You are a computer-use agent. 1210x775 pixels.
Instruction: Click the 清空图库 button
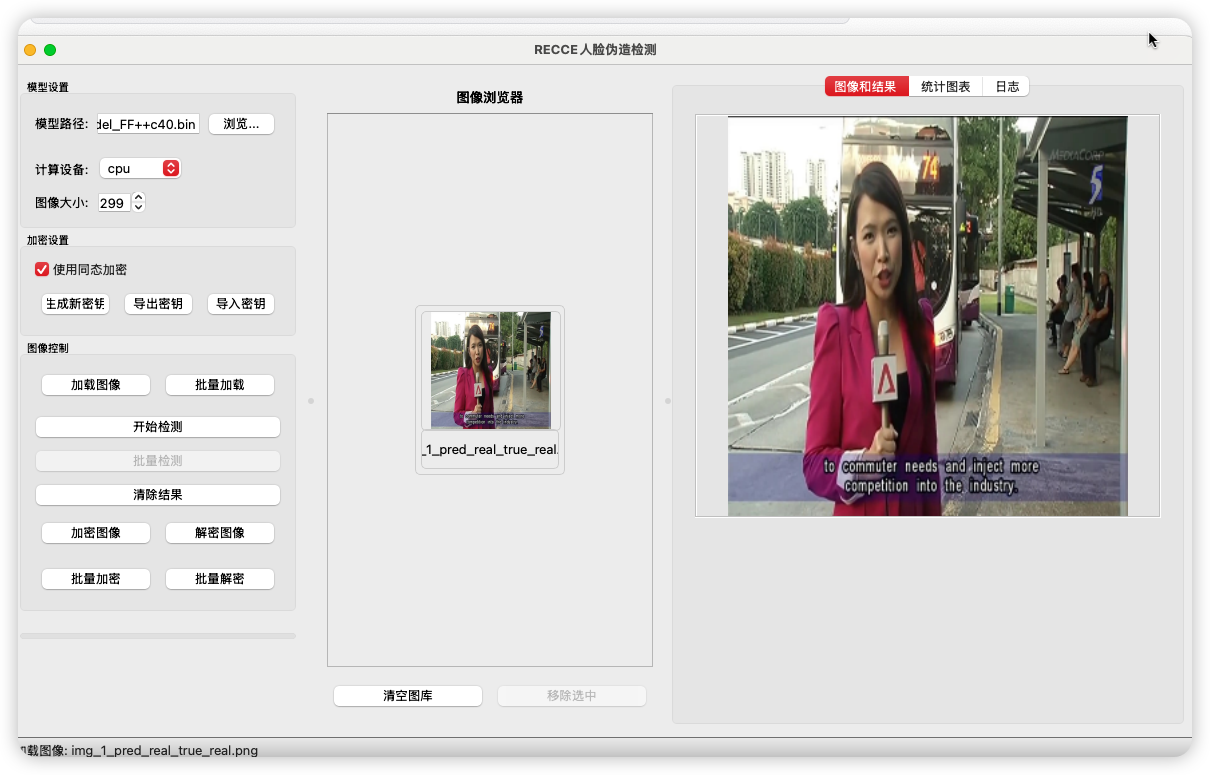click(408, 696)
